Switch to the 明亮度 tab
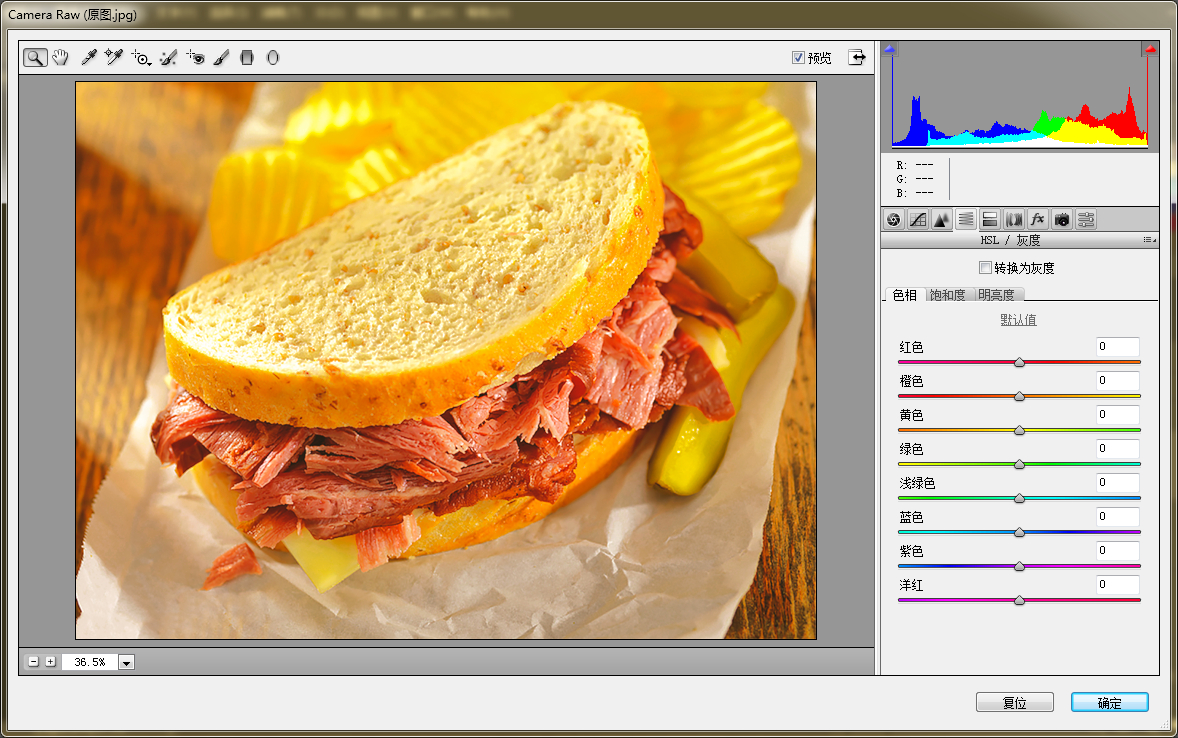The image size is (1178, 738). pos(996,295)
